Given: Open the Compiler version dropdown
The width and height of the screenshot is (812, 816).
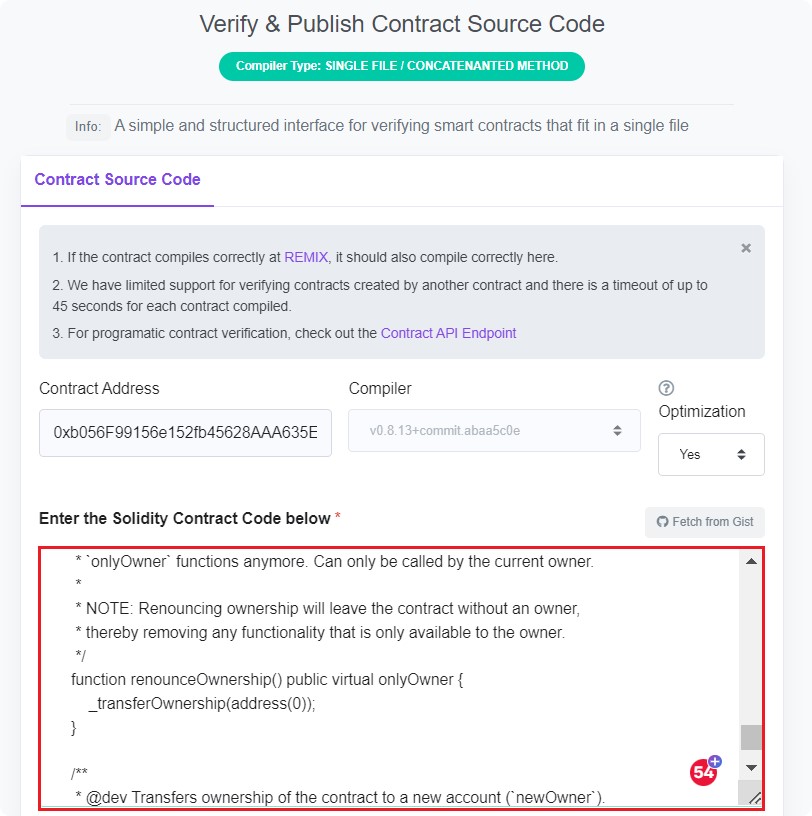Looking at the screenshot, I should [494, 431].
